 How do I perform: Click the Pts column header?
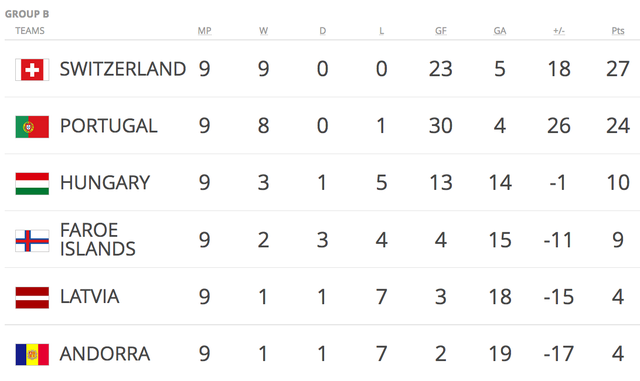click(618, 31)
